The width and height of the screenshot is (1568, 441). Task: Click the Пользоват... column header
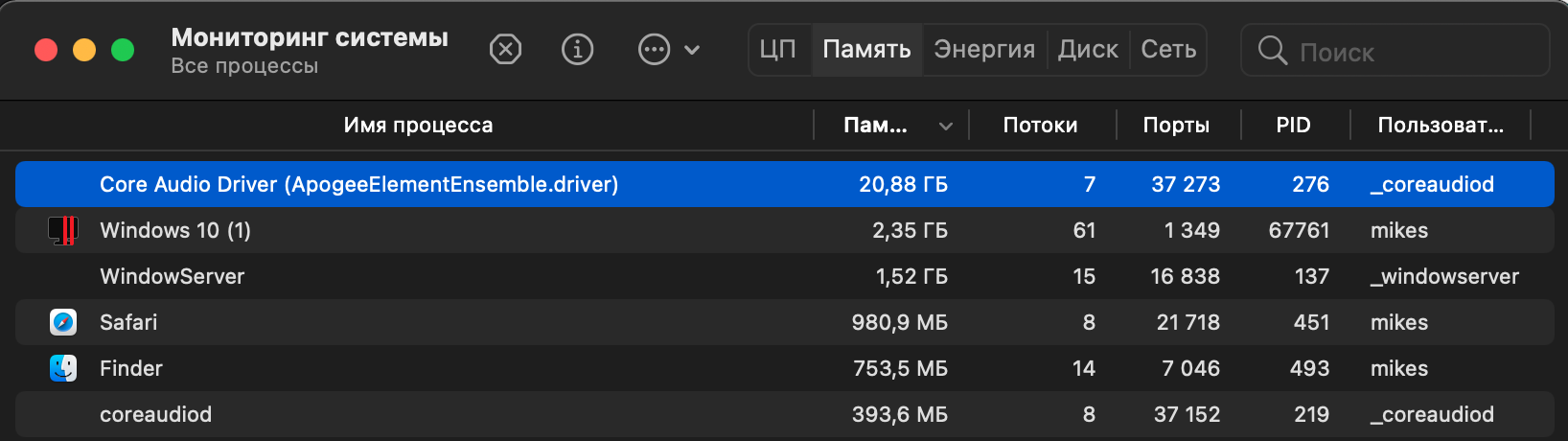(x=1441, y=126)
